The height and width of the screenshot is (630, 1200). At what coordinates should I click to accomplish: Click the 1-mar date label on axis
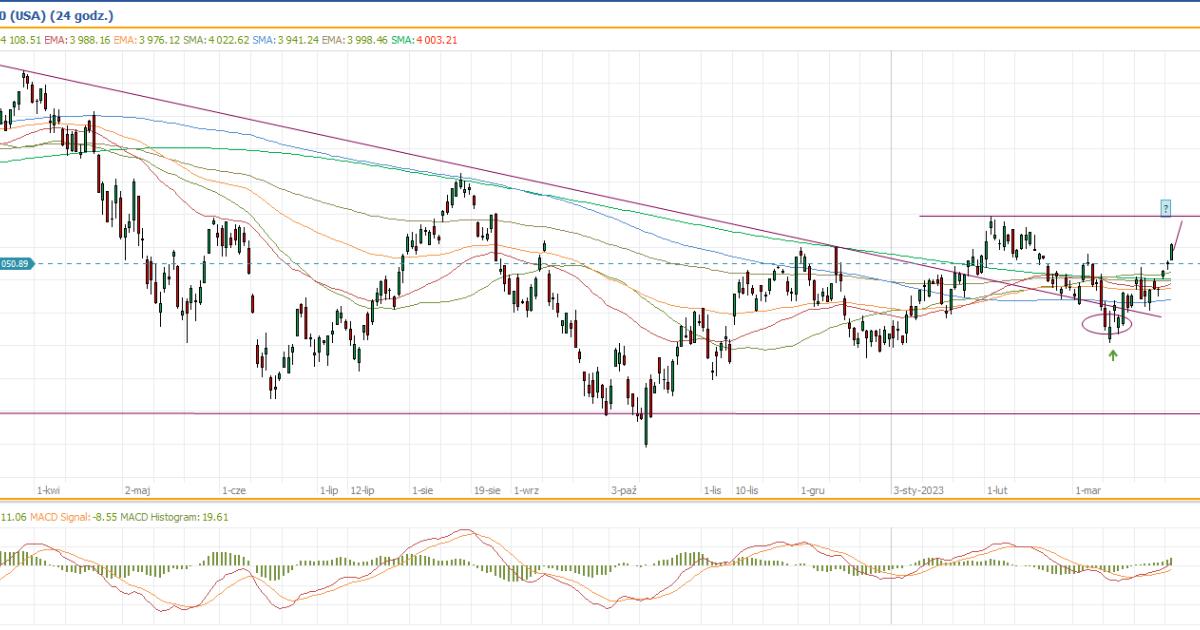click(1088, 491)
